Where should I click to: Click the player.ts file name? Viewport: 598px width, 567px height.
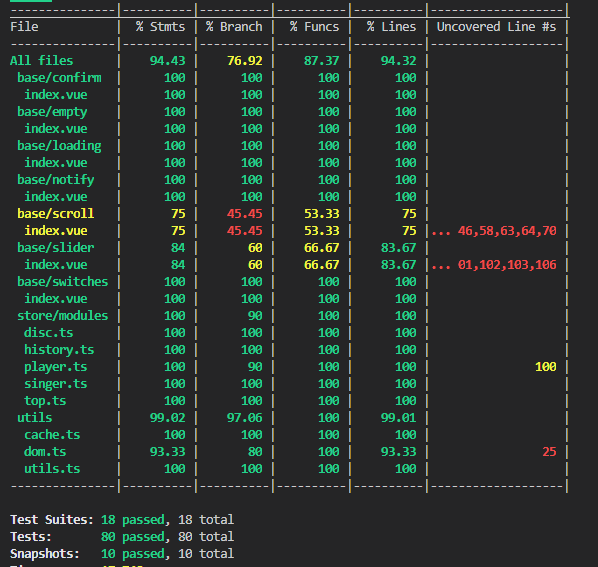tap(56, 367)
